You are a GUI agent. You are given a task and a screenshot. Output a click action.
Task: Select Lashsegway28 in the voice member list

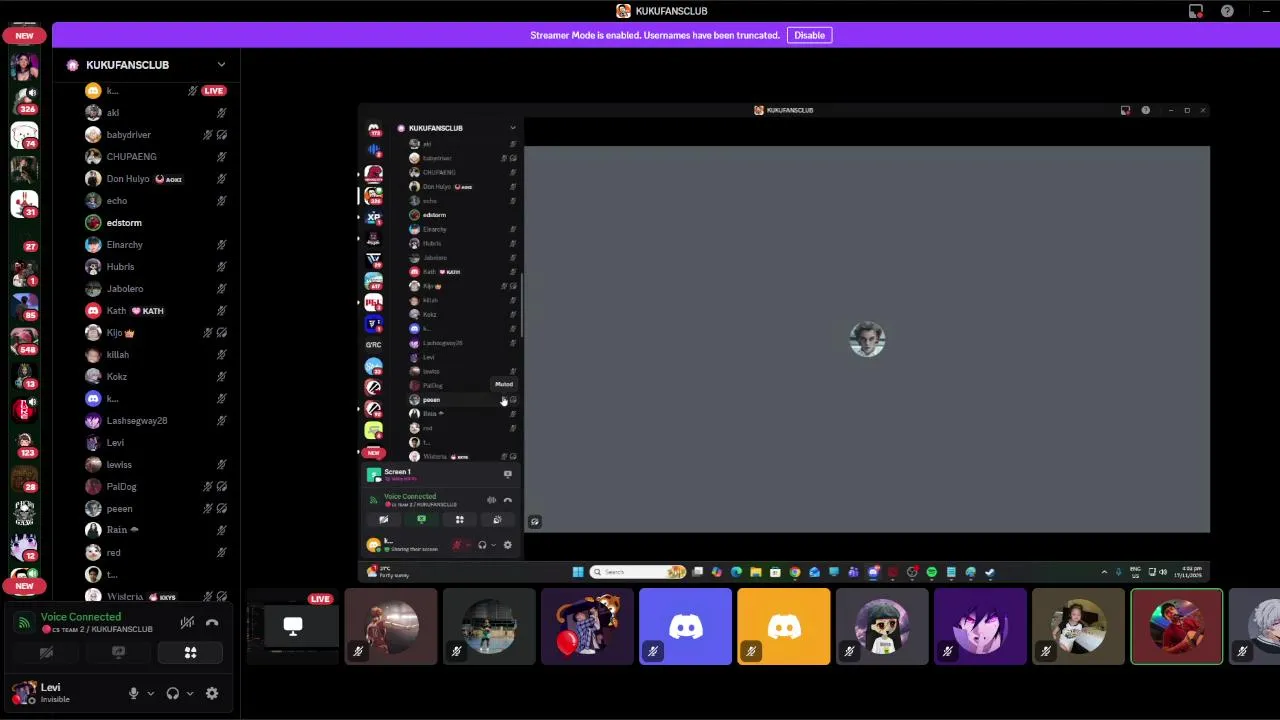(x=155, y=421)
